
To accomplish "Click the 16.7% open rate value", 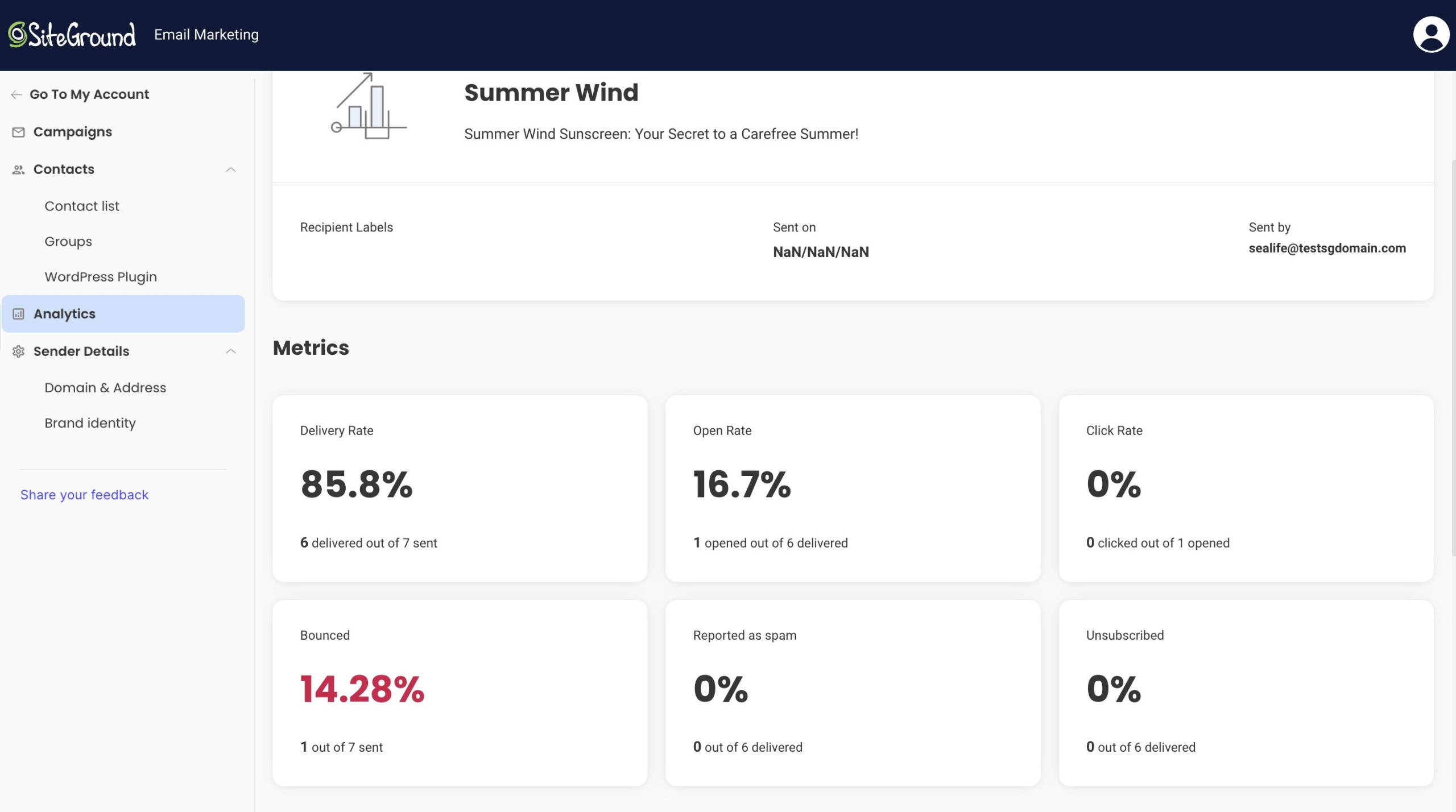I will pyautogui.click(x=742, y=484).
